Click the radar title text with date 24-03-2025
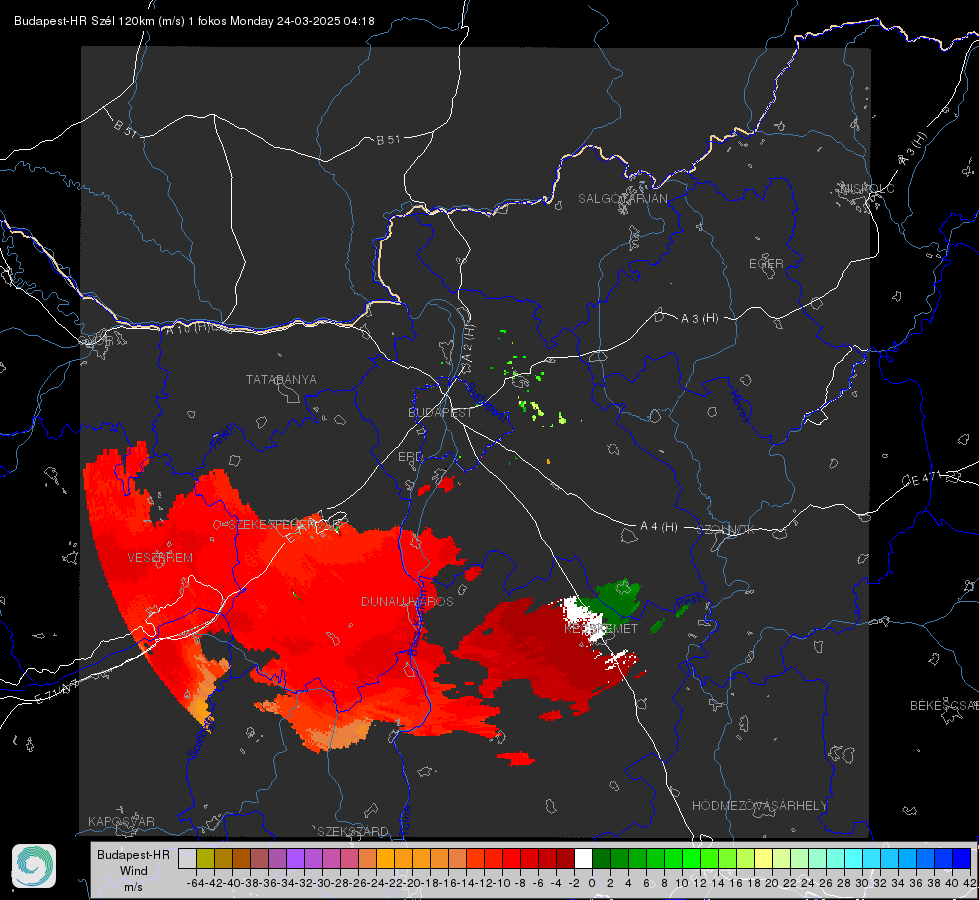The width and height of the screenshot is (979, 900). pos(194,21)
